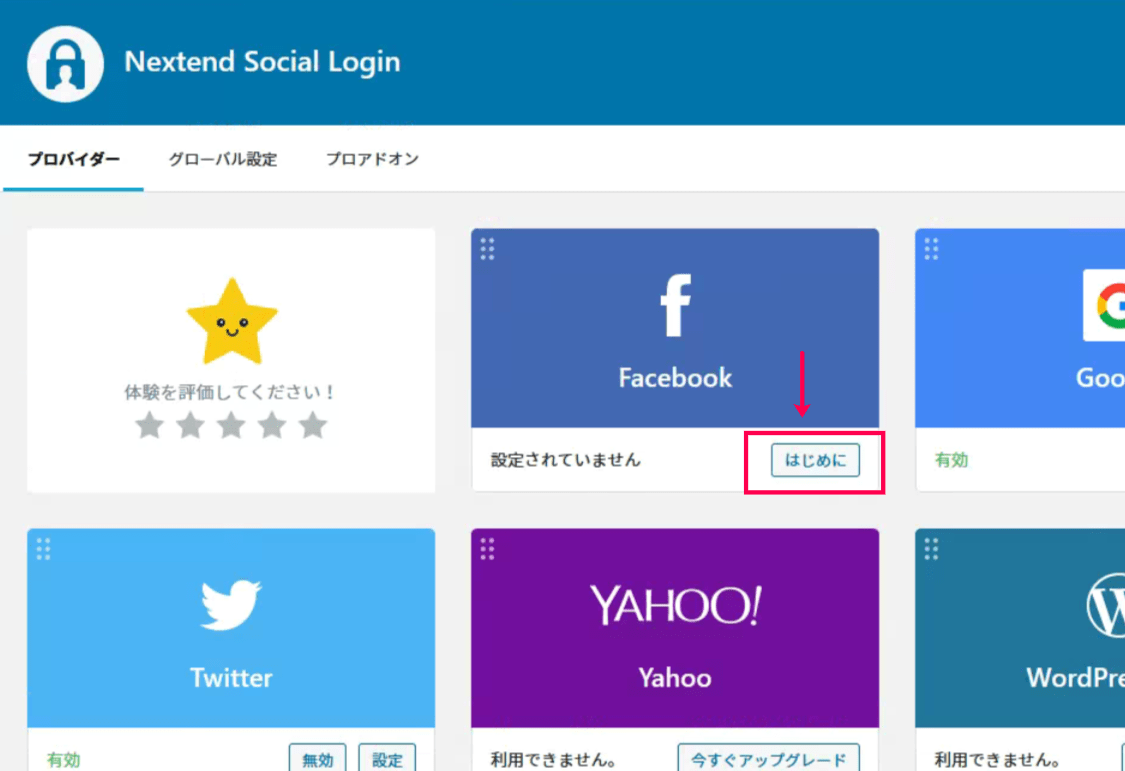Screen dimensions: 1125x771
Task: Click 利用できません。 on Yahoo card
Action: click(553, 760)
